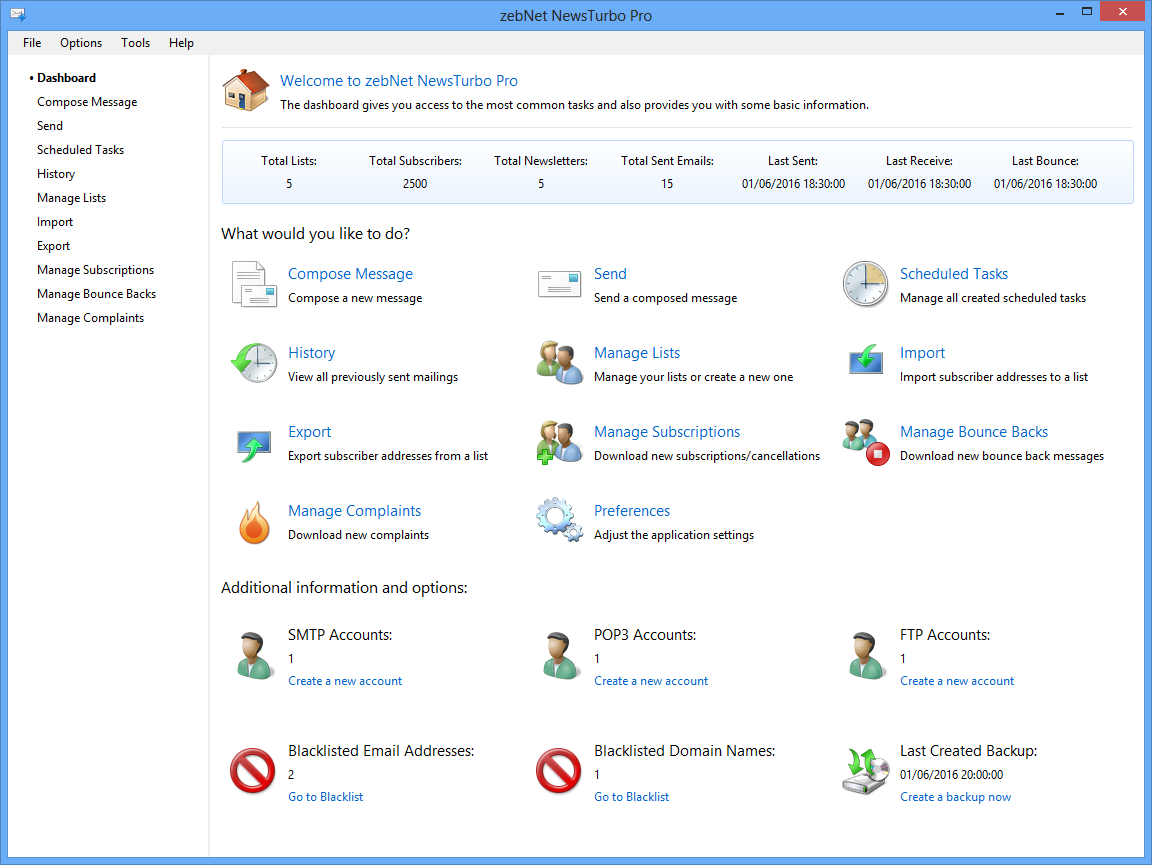This screenshot has width=1152, height=865.
Task: Click the Manage Subscriptions dashboard heading link
Action: click(667, 432)
